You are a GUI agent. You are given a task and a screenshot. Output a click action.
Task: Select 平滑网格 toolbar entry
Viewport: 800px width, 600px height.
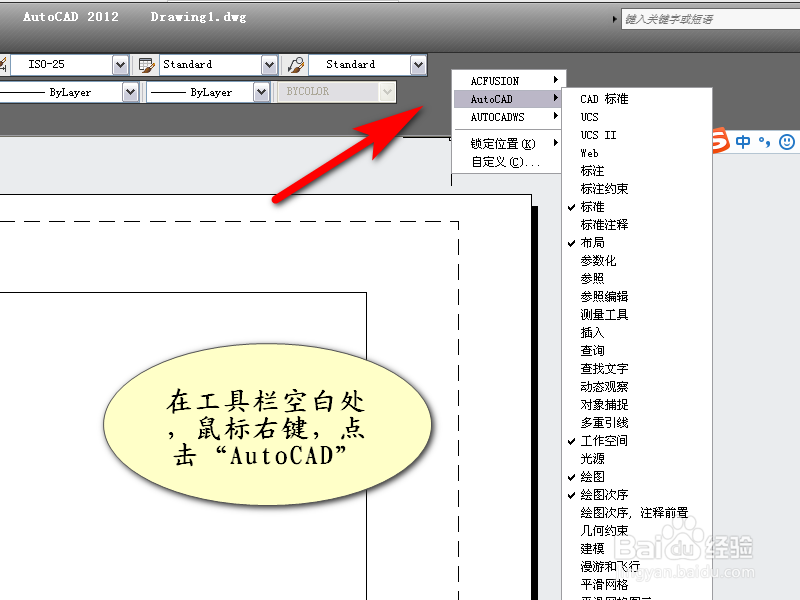pos(637,584)
